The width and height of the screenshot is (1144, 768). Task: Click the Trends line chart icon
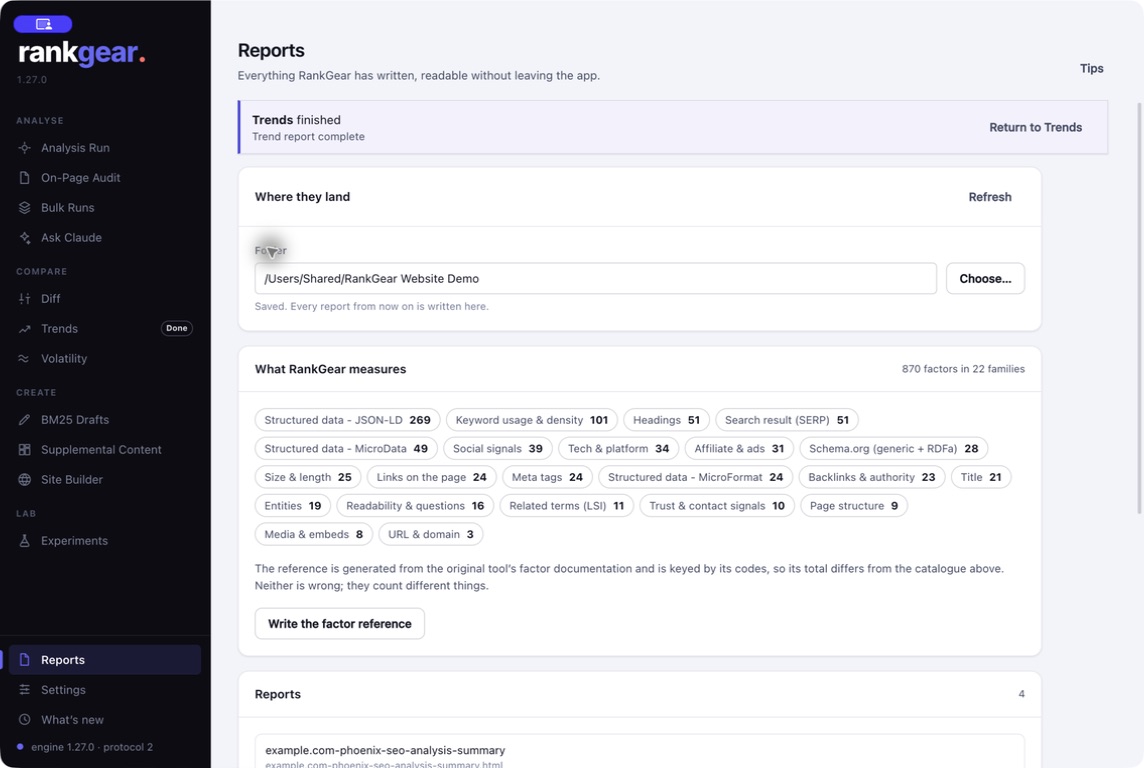point(25,328)
